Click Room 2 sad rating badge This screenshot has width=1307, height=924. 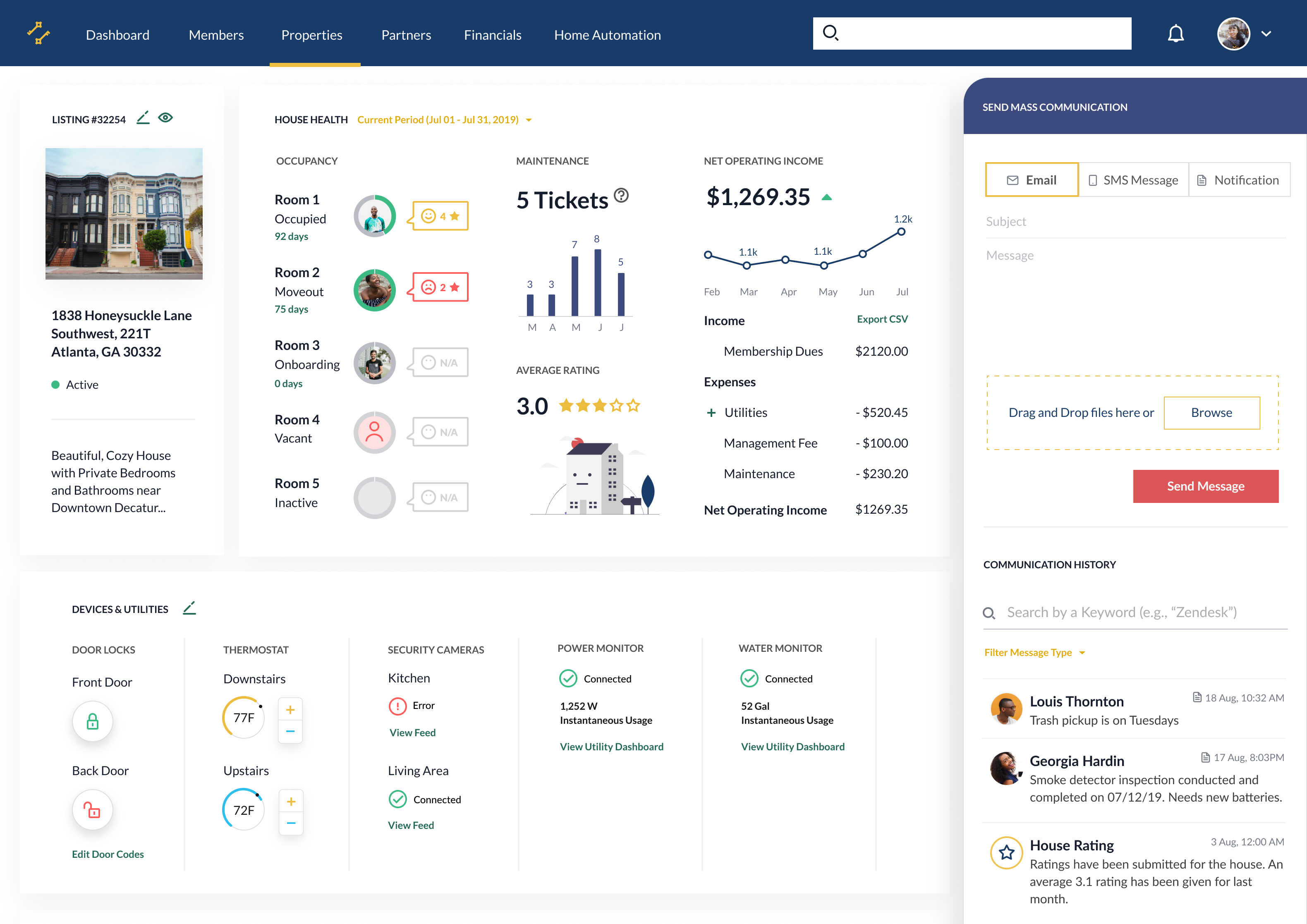[x=440, y=287]
